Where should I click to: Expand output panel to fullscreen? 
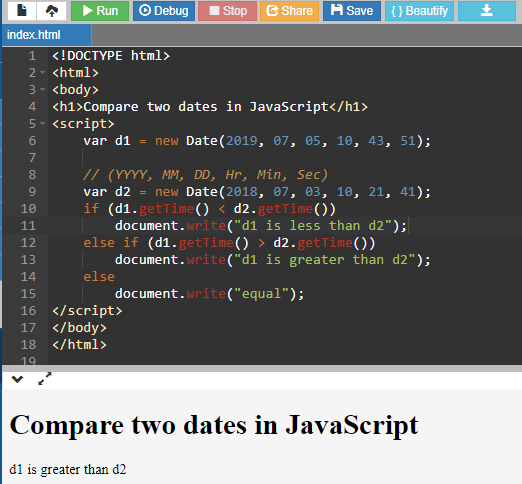[x=45, y=379]
